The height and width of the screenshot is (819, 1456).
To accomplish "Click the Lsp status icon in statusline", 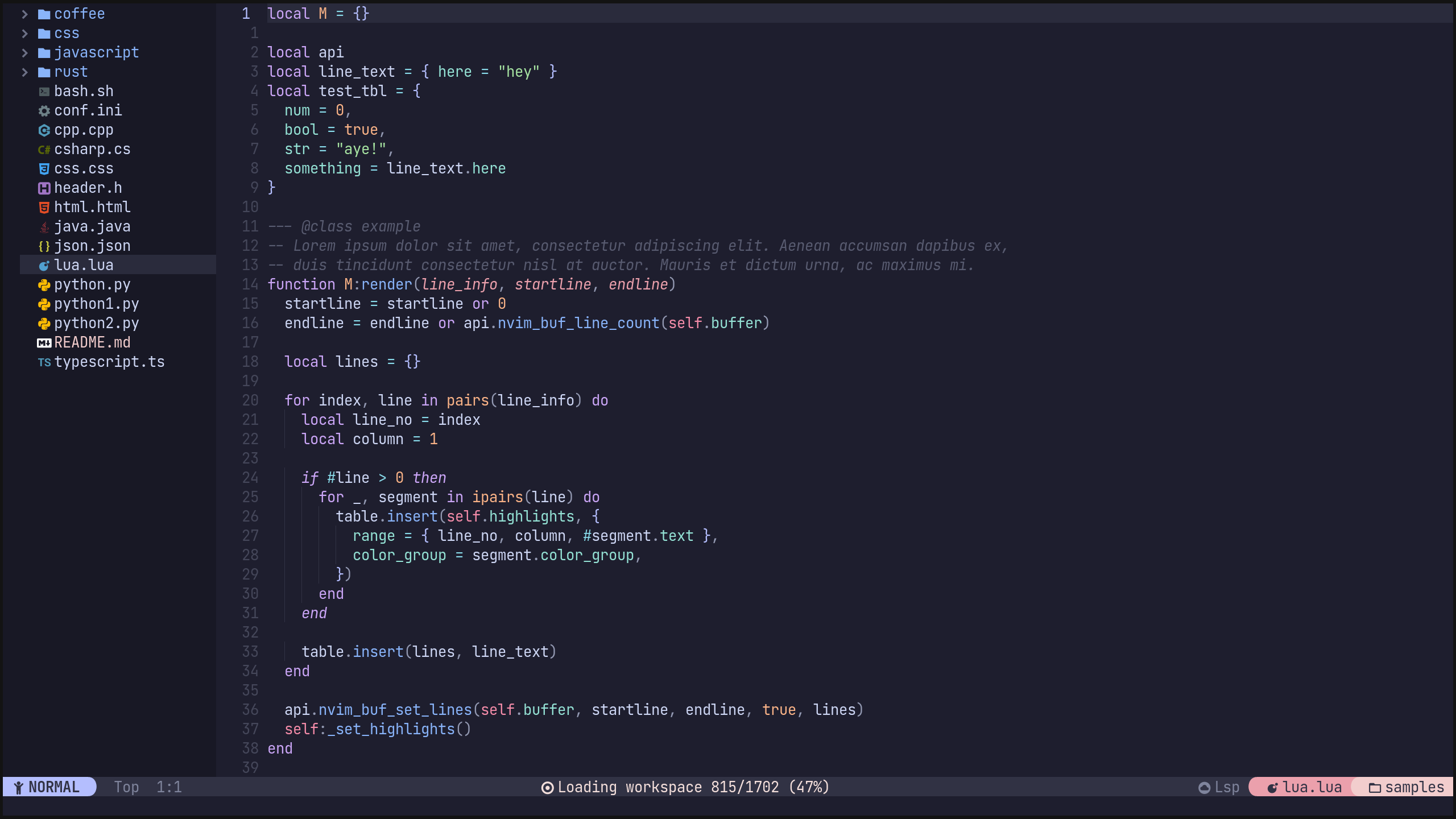I will pos(1204,787).
